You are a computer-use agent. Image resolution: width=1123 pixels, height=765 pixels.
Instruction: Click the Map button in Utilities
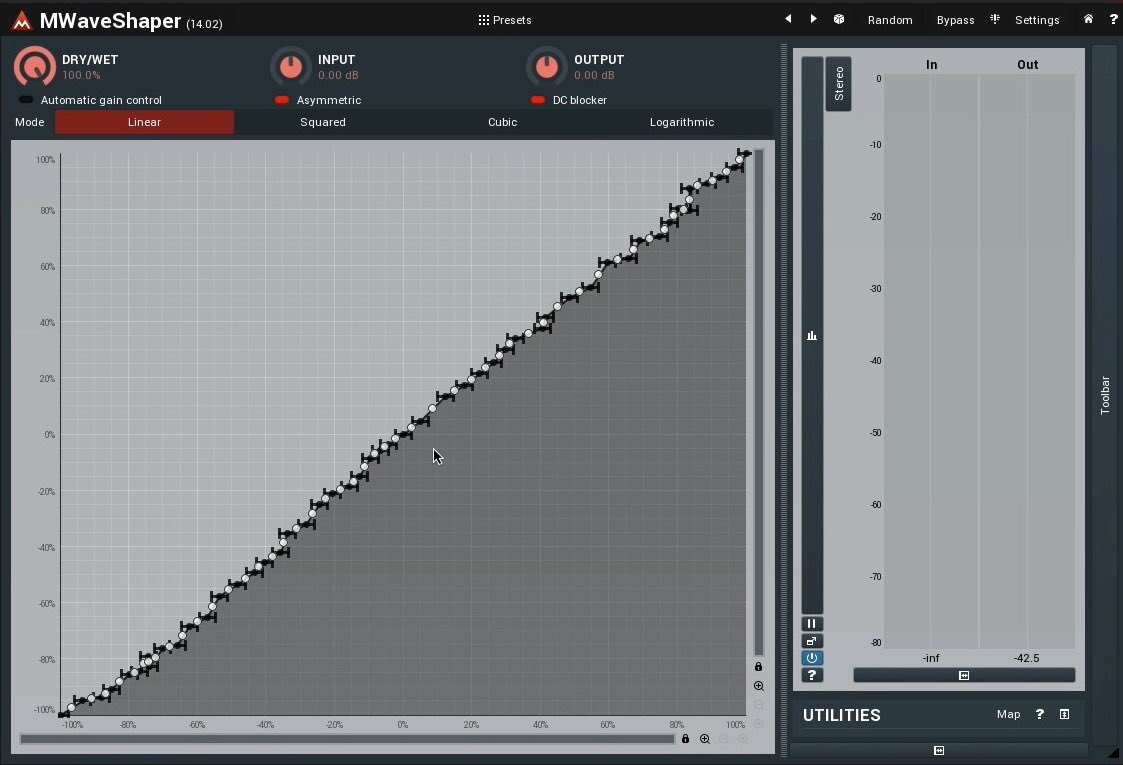[1008, 714]
